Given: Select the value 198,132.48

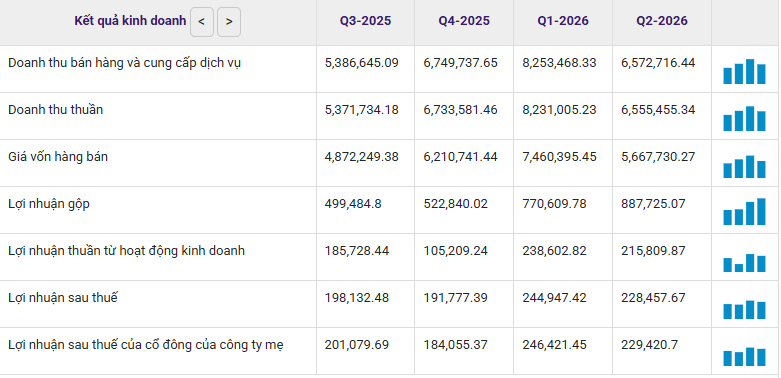Looking at the screenshot, I should coord(357,298).
